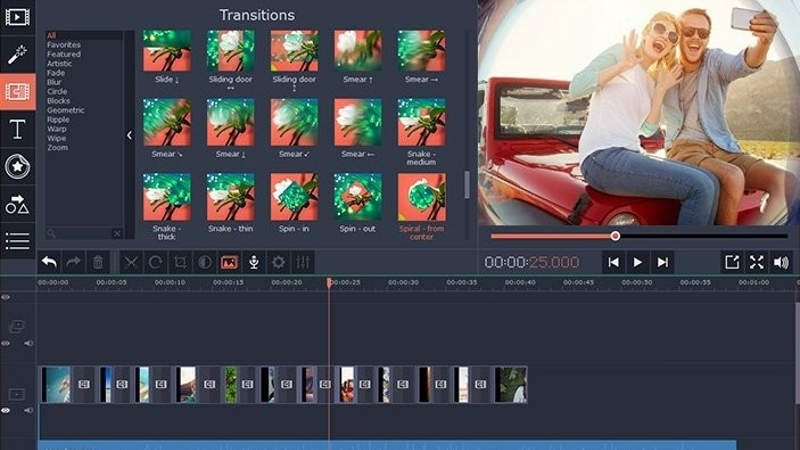
Task: Click the preview seek slider handle
Action: 615,236
